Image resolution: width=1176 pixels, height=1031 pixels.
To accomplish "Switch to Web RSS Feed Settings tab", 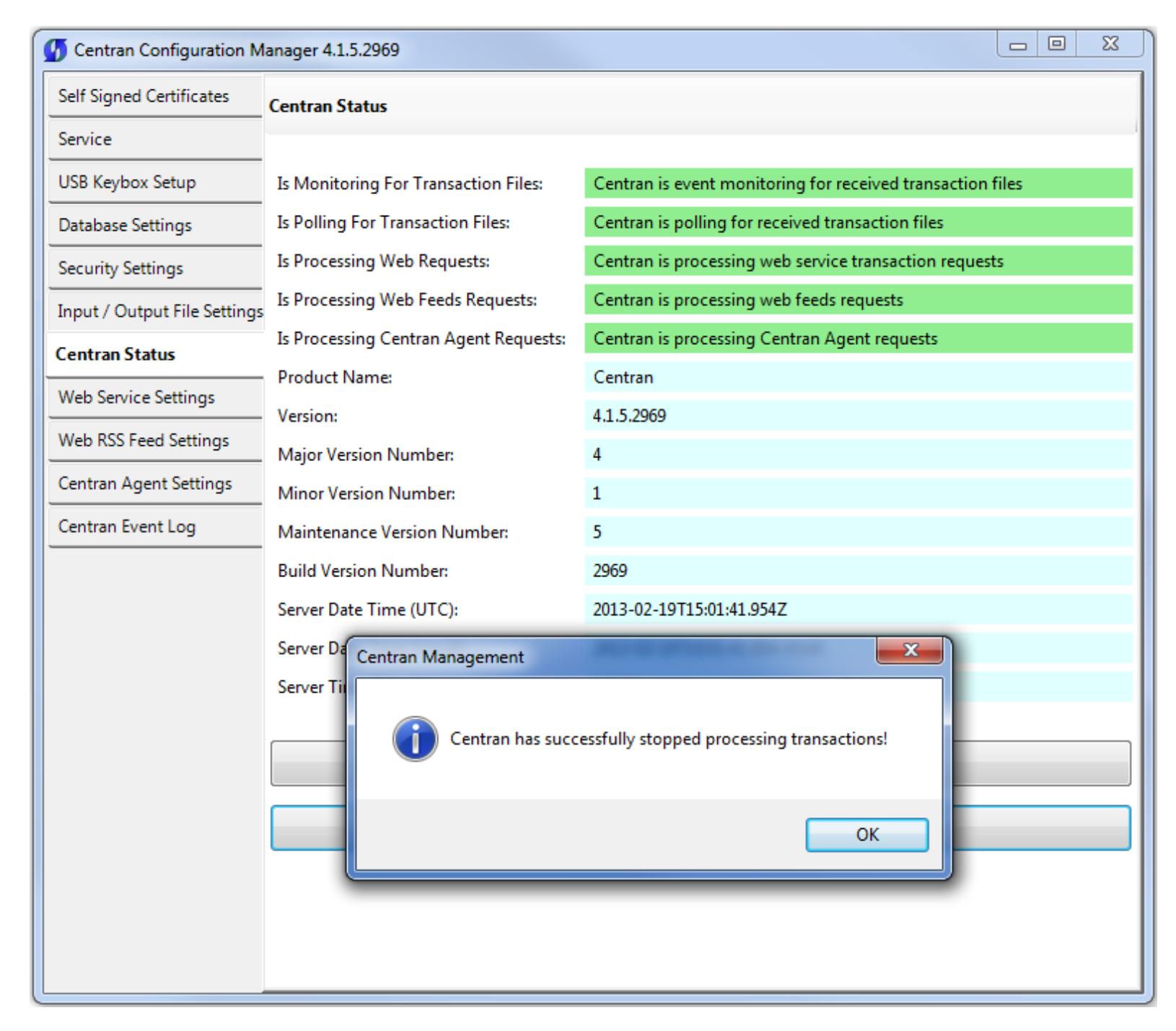I will pyautogui.click(x=154, y=441).
